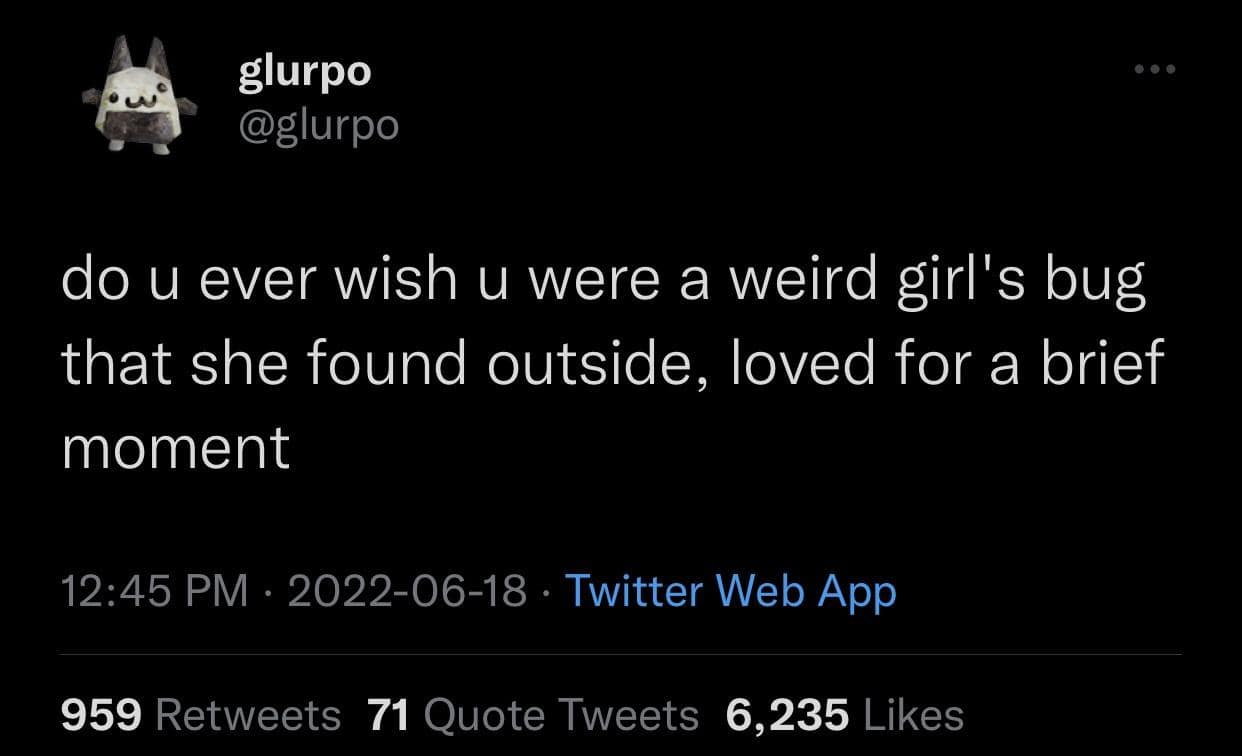View the Retweets list label

tap(248, 714)
